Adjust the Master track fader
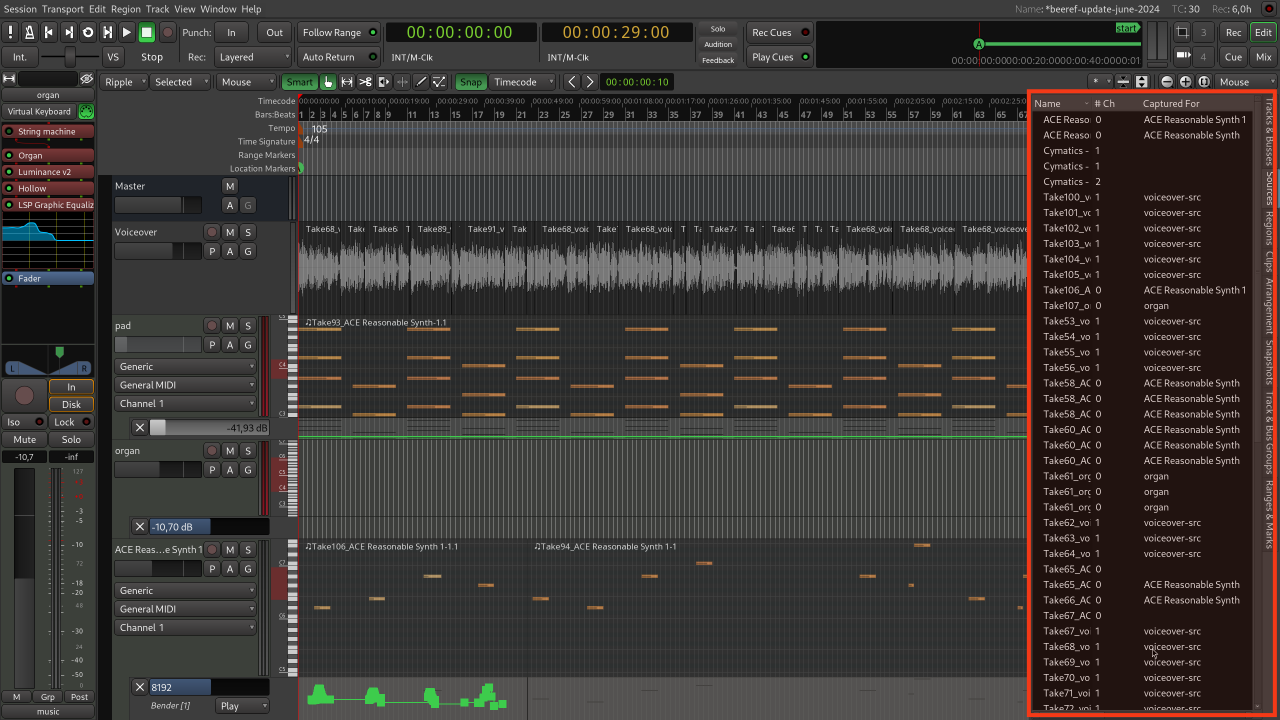 pos(158,205)
